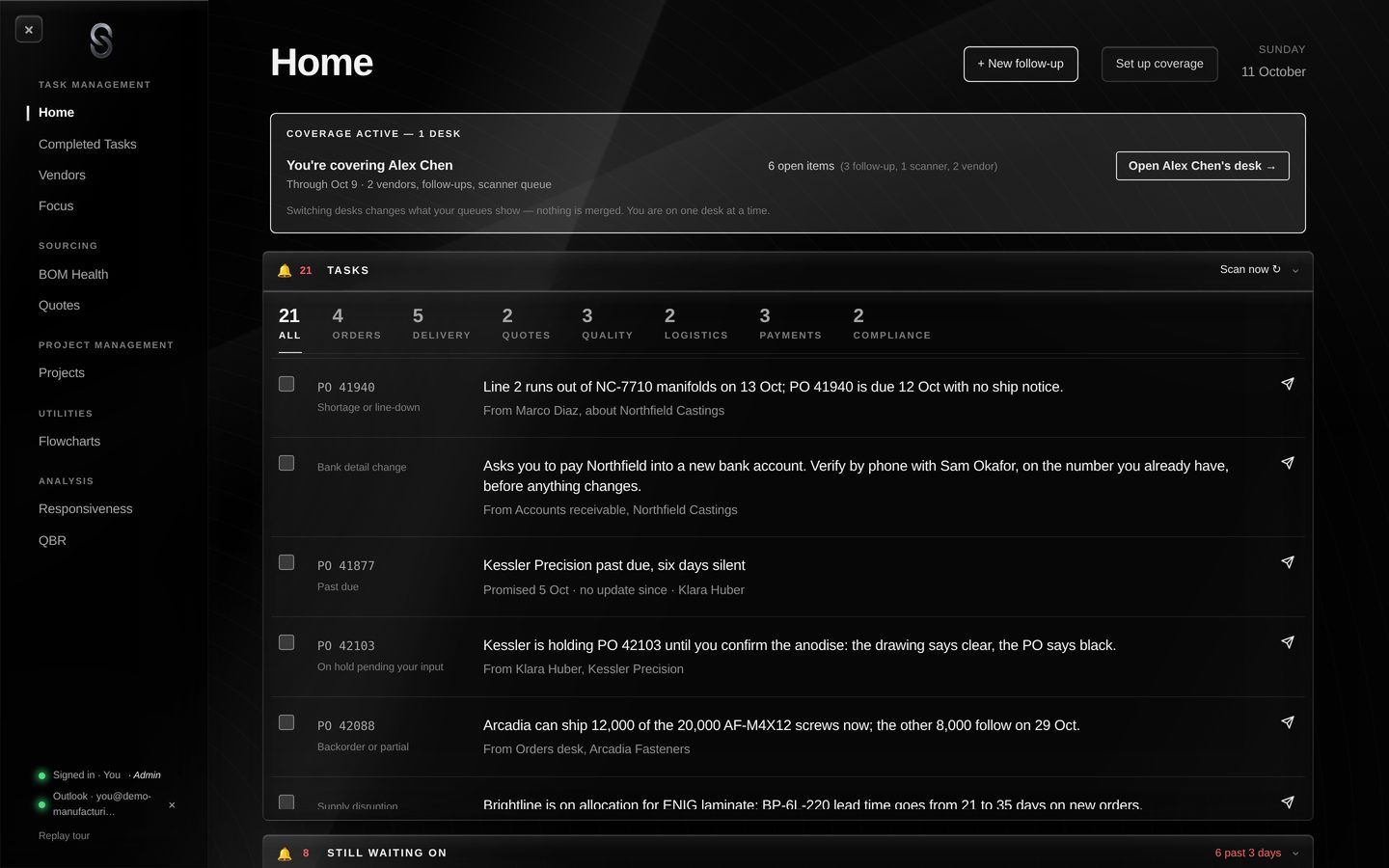Check the PO 42103 on hold task
This screenshot has width=1389, height=868.
[x=286, y=642]
